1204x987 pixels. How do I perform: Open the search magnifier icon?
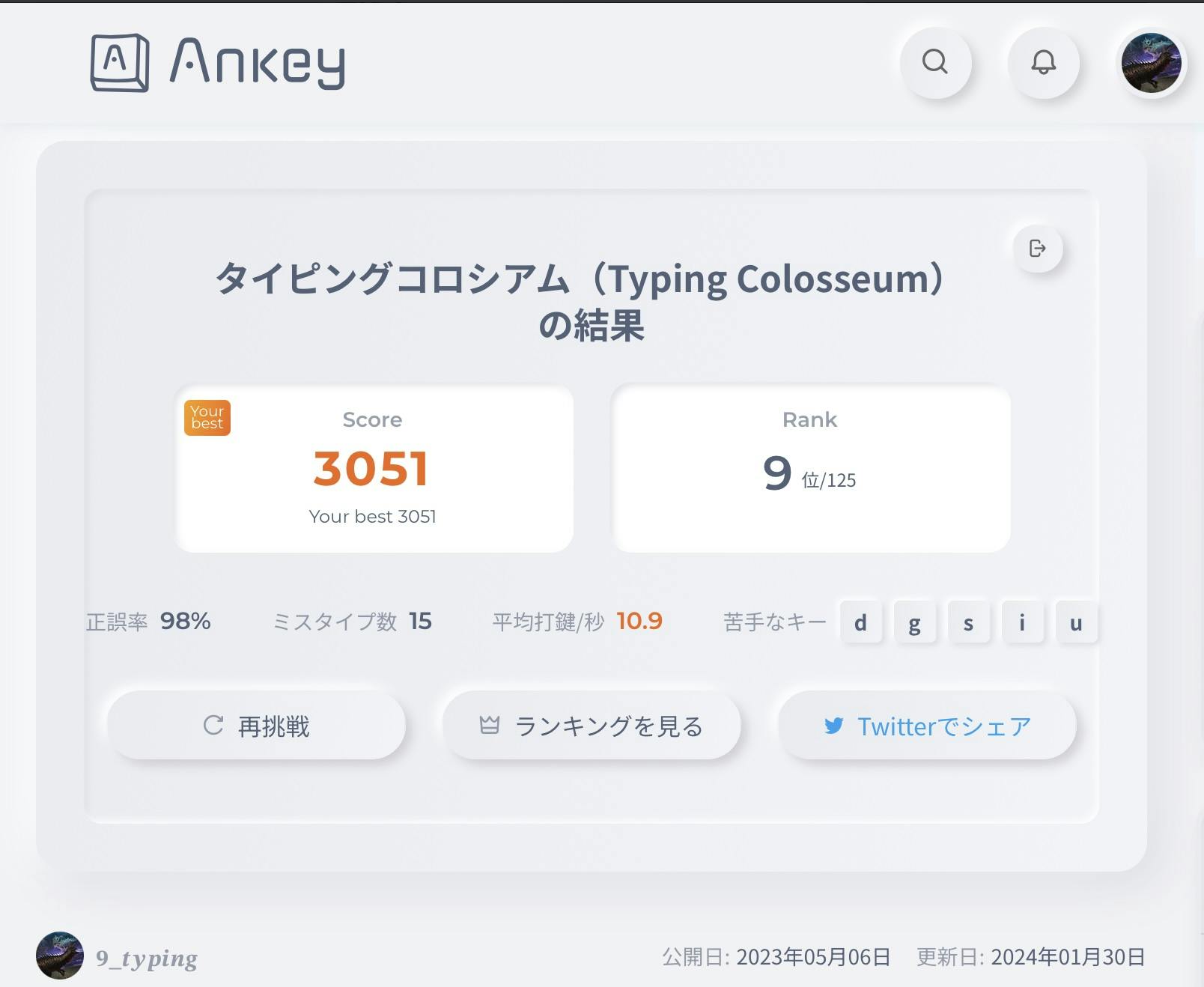(935, 62)
